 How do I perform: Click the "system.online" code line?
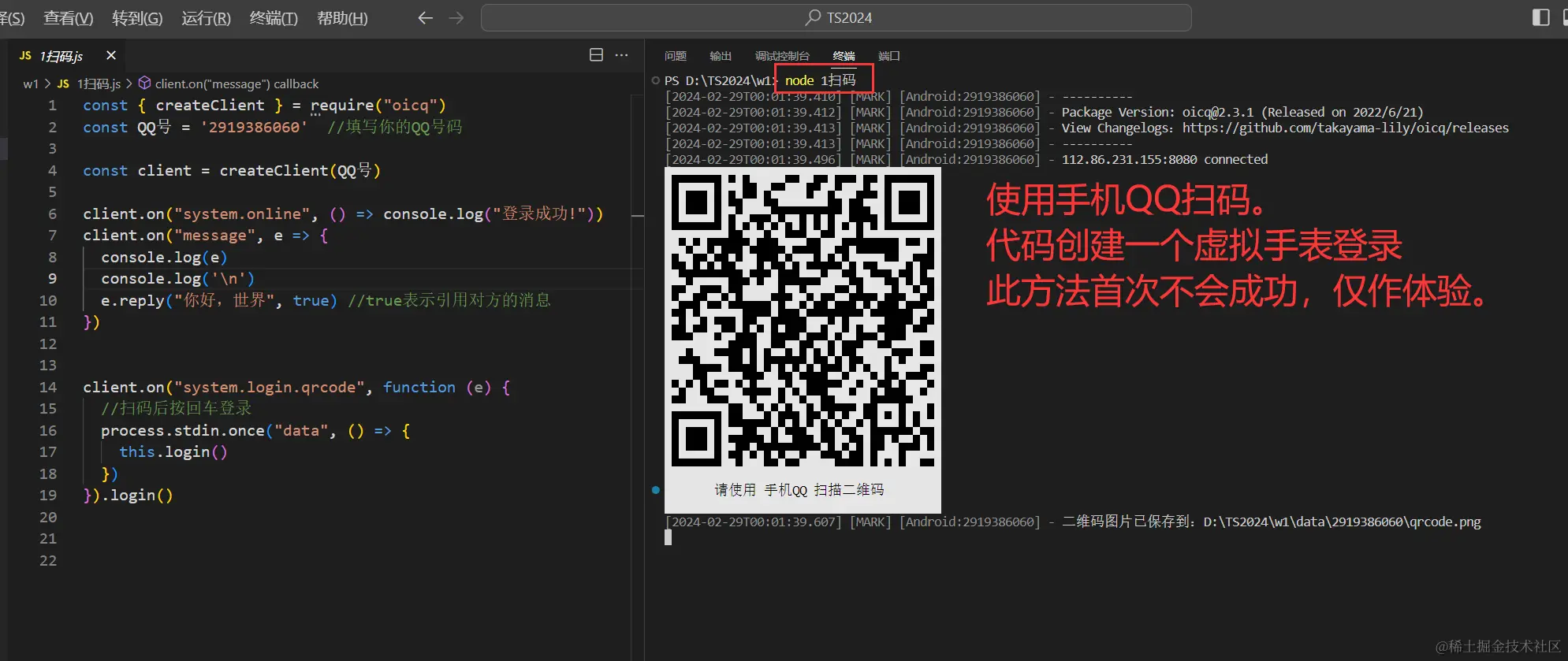[x=343, y=214]
